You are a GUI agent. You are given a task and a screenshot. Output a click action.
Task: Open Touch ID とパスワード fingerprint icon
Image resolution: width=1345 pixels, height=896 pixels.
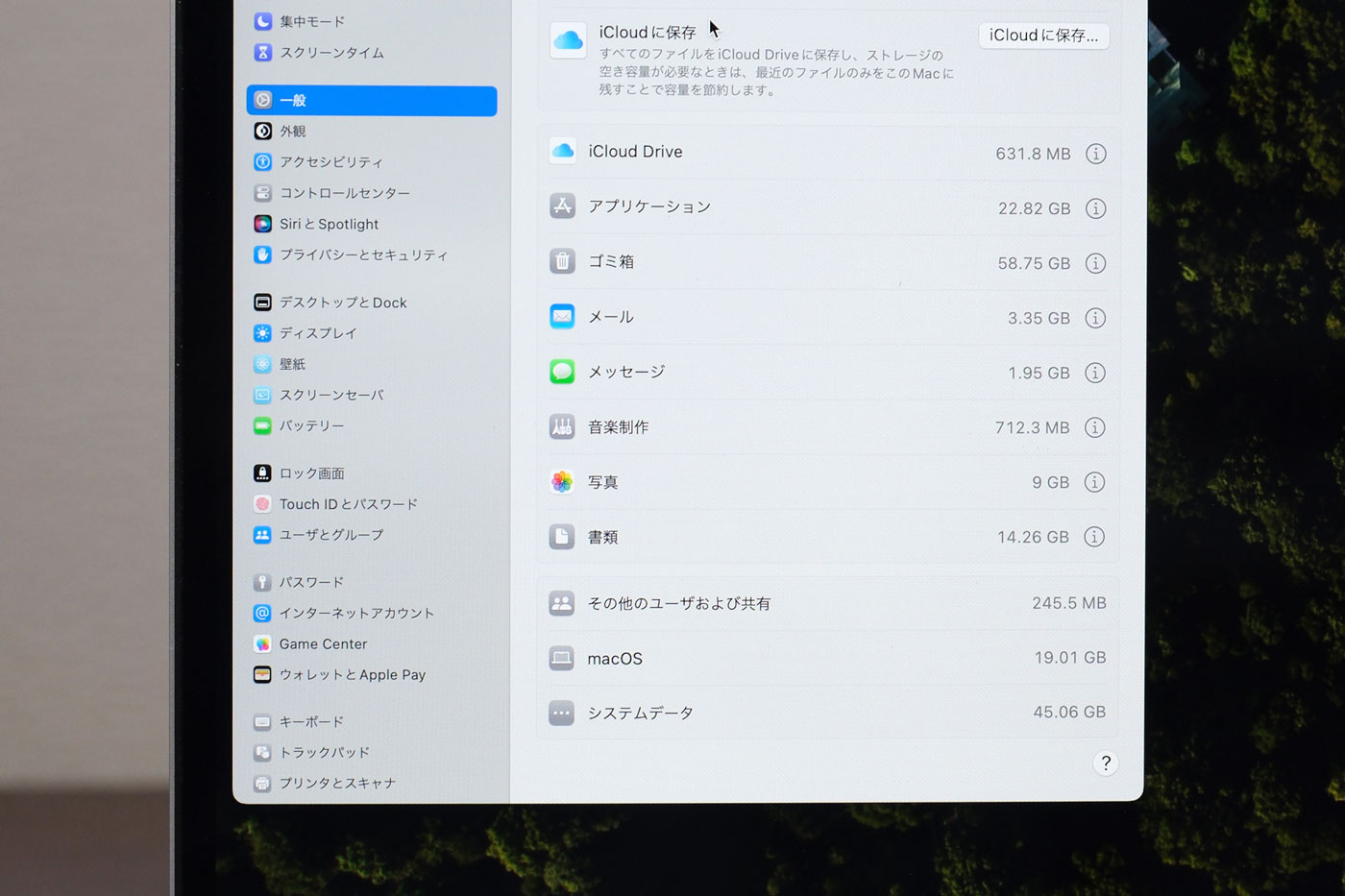262,503
